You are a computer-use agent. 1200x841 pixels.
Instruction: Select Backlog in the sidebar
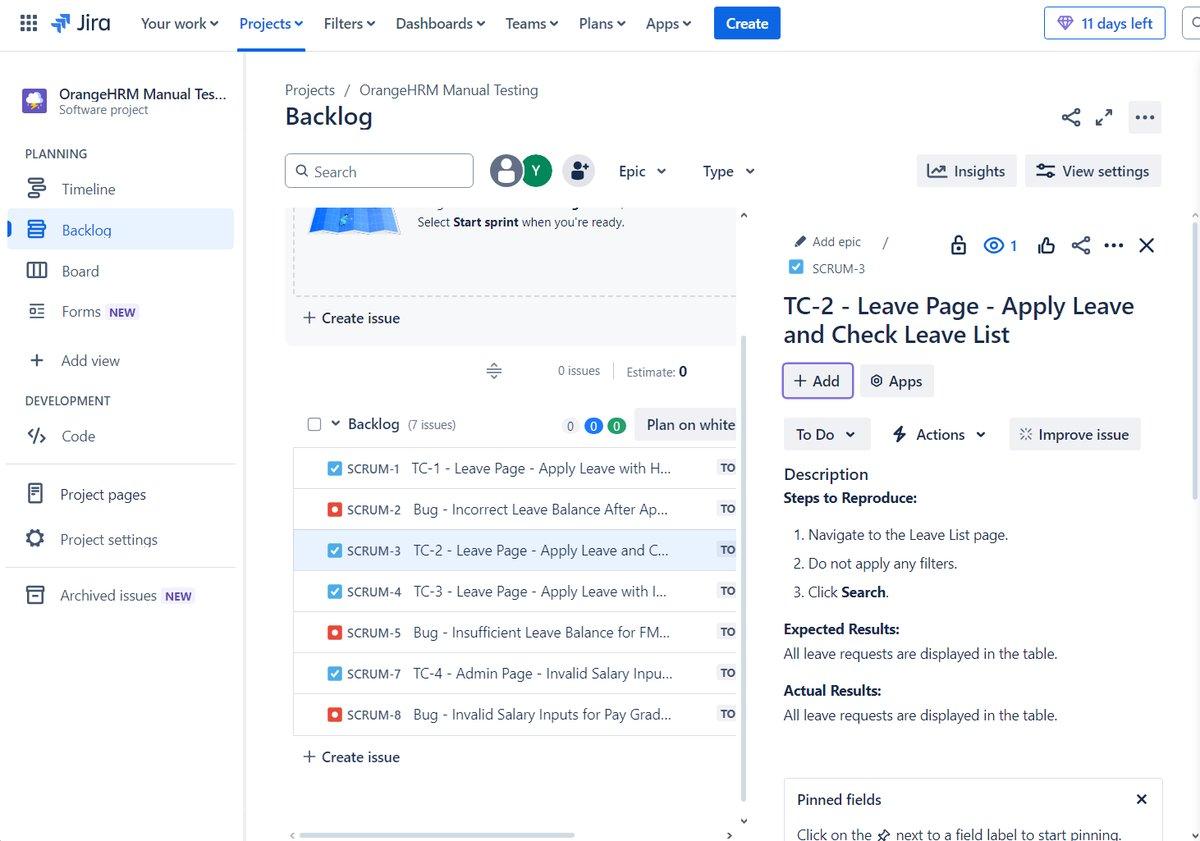coord(120,230)
